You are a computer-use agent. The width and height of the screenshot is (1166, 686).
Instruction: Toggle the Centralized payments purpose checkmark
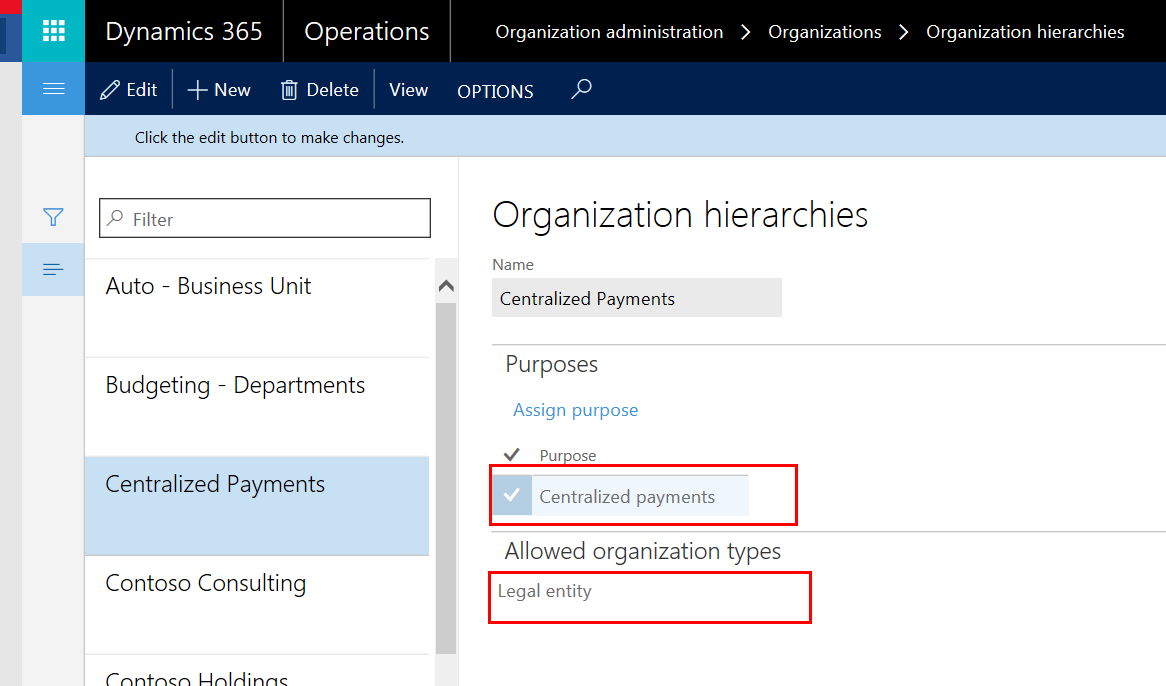tap(514, 495)
